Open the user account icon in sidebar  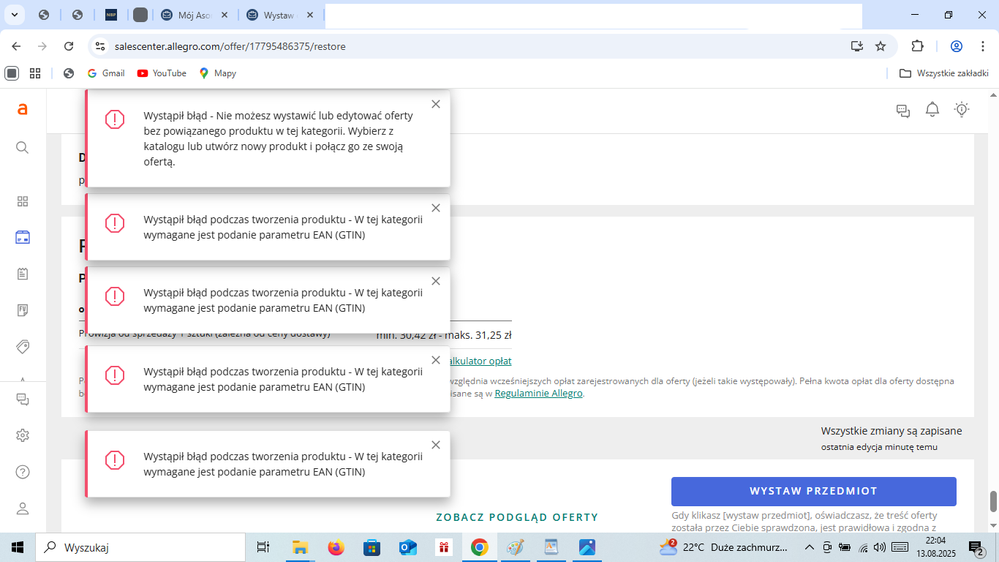(22, 508)
